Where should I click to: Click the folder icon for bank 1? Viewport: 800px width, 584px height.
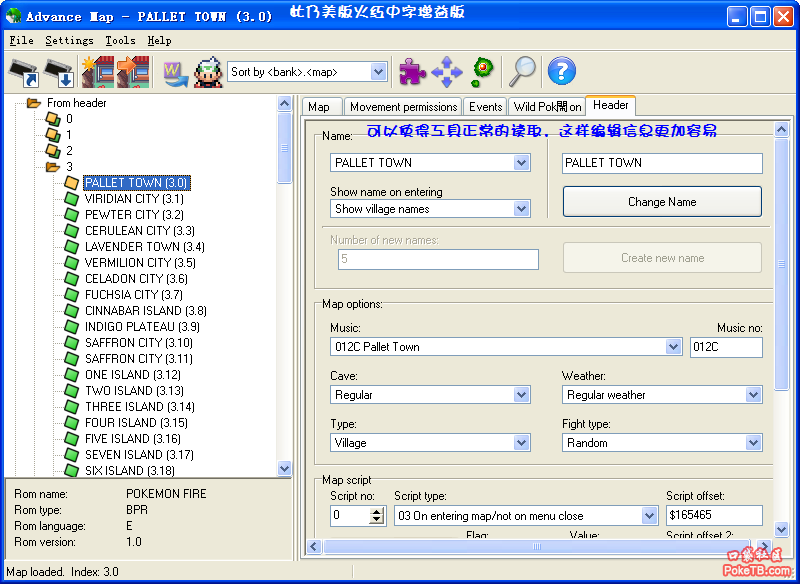[x=53, y=135]
